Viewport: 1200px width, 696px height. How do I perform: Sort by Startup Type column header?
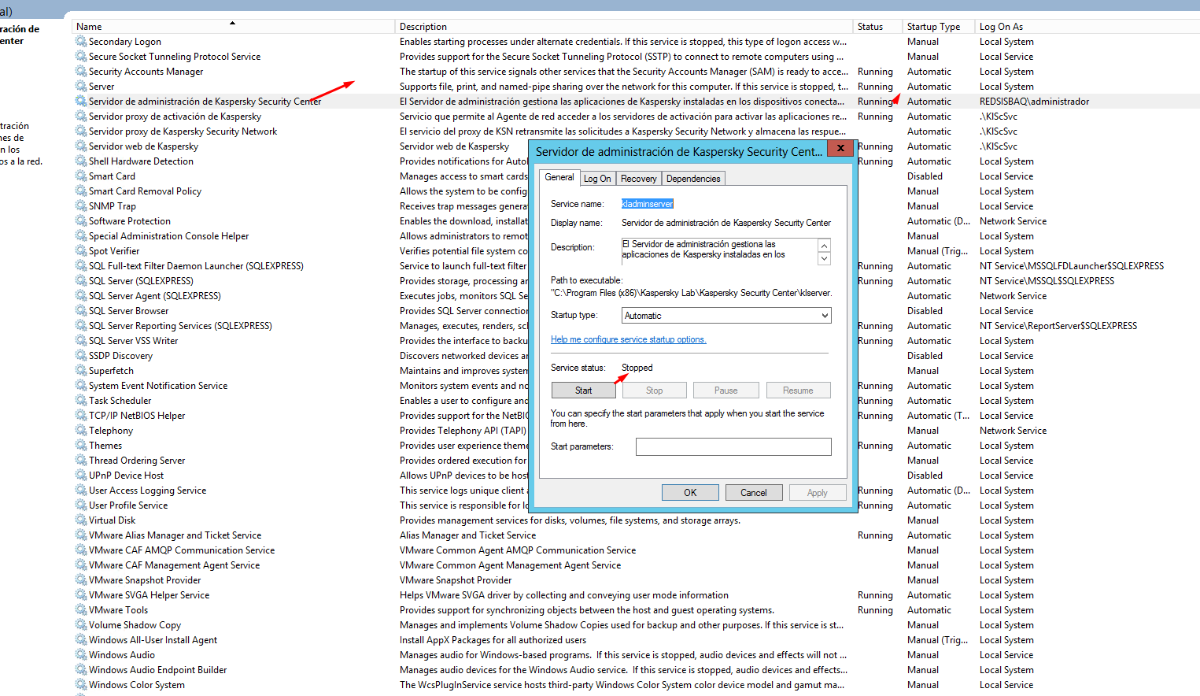pos(938,26)
